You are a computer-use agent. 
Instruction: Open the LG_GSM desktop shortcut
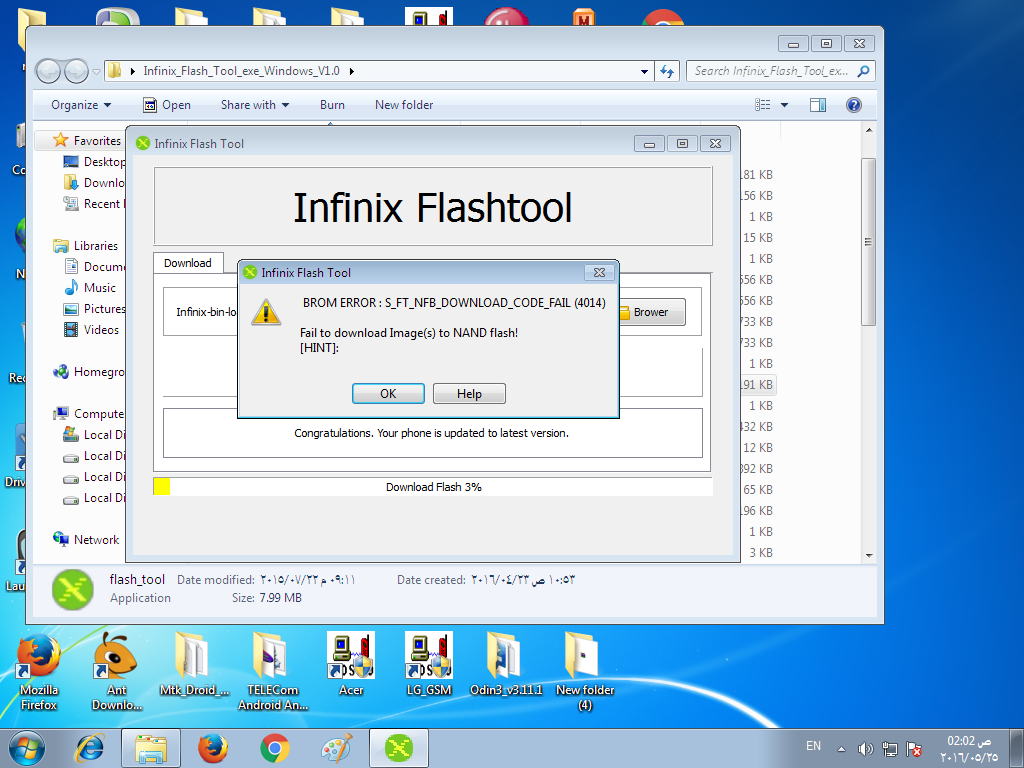tap(428, 665)
